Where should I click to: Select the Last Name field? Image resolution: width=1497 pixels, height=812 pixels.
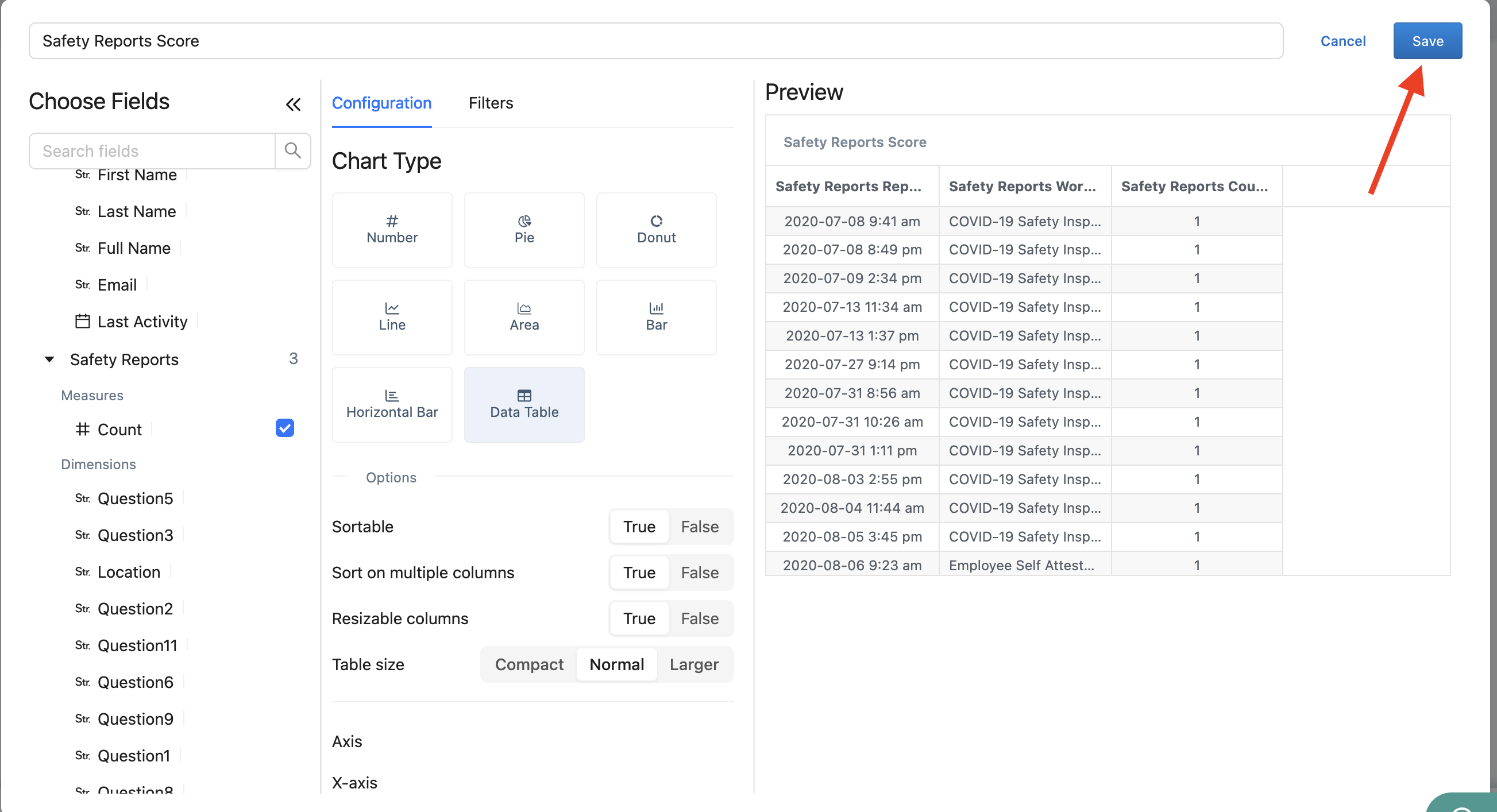[x=136, y=211]
